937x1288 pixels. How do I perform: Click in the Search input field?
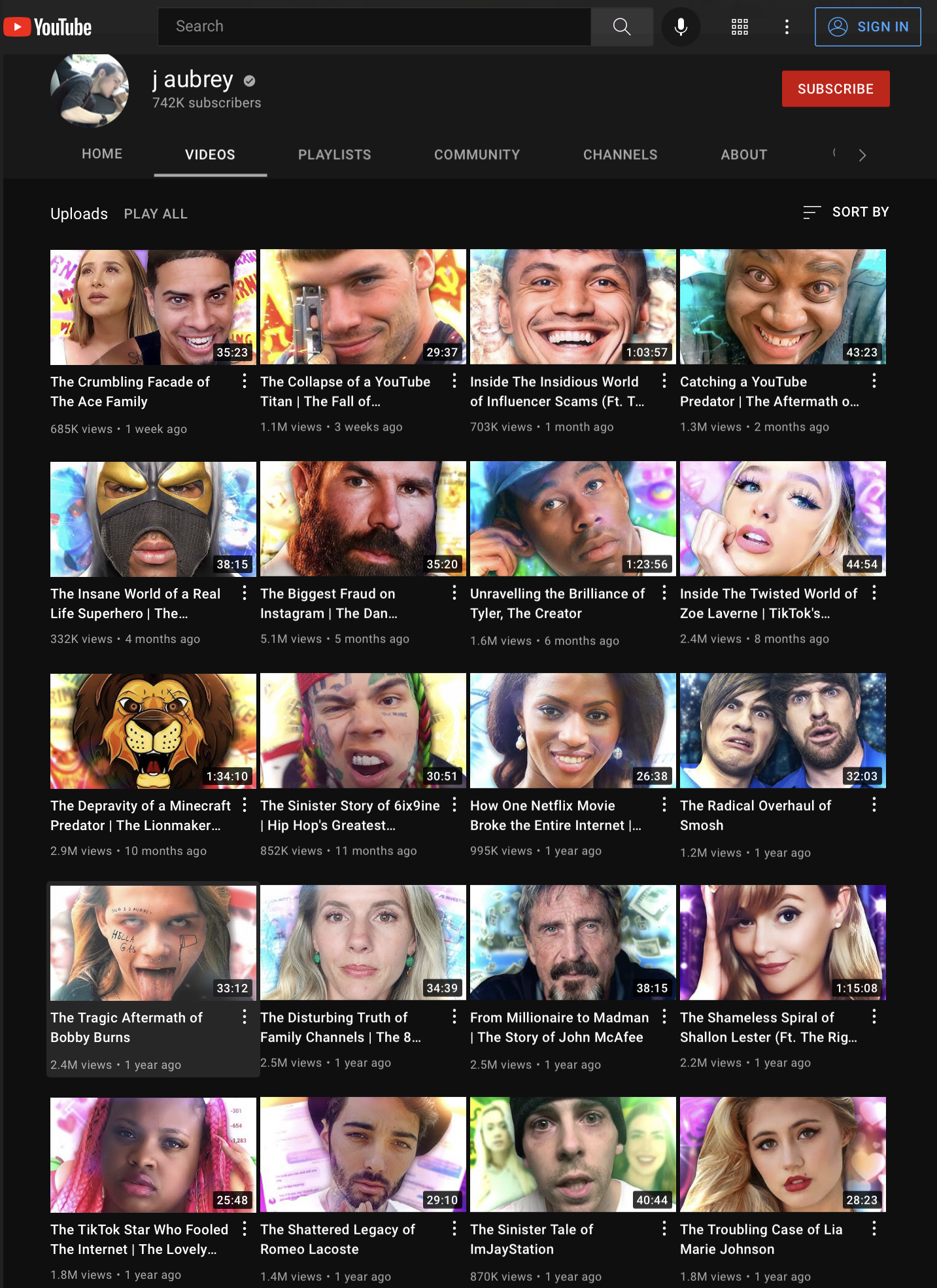(374, 27)
